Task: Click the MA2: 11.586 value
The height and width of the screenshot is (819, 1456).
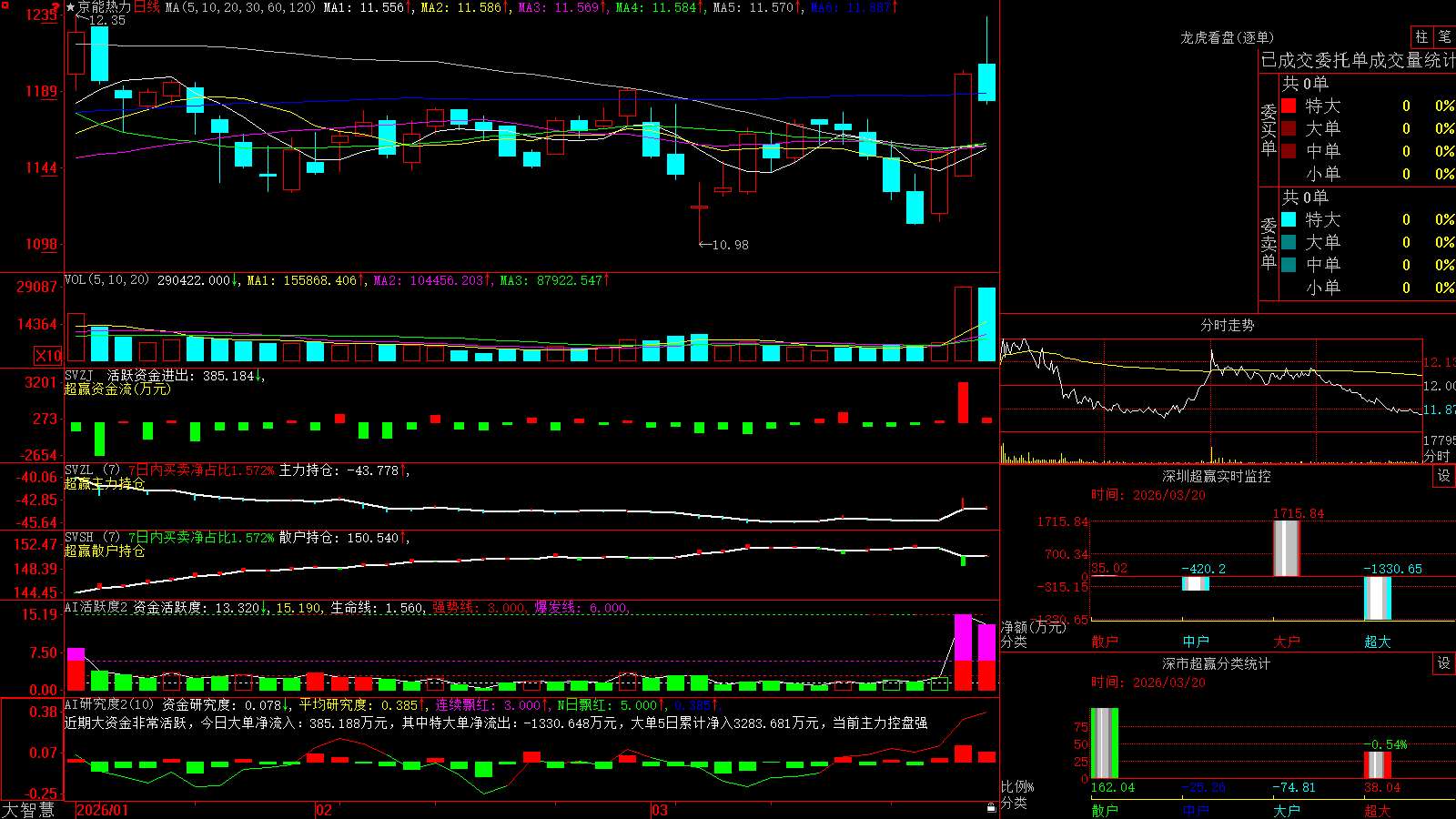Action: point(465,7)
